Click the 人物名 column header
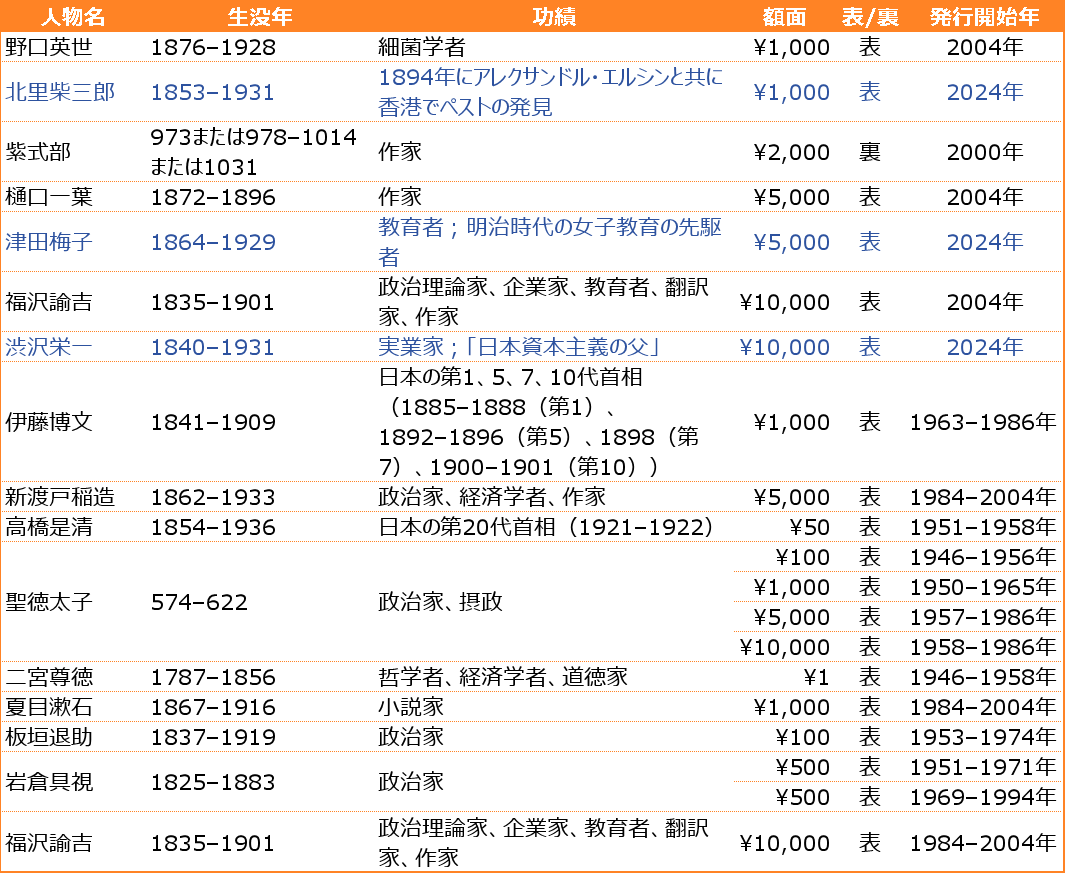Image resolution: width=1066 pixels, height=874 pixels. click(x=73, y=16)
